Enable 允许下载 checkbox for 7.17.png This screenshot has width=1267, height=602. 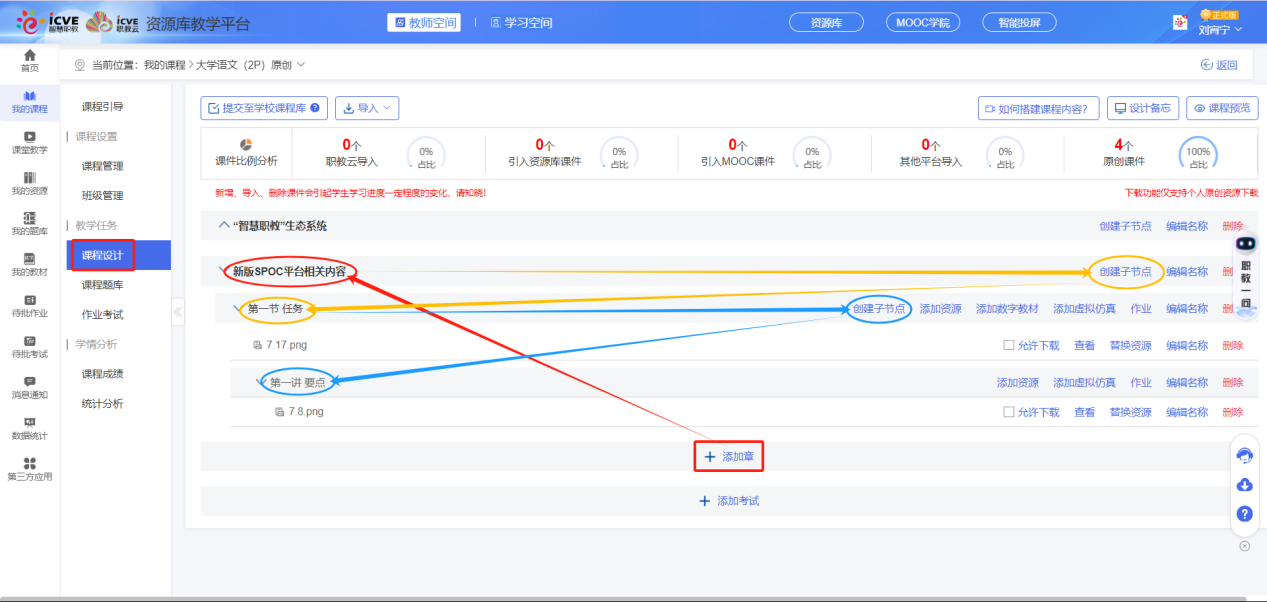[x=1009, y=346]
